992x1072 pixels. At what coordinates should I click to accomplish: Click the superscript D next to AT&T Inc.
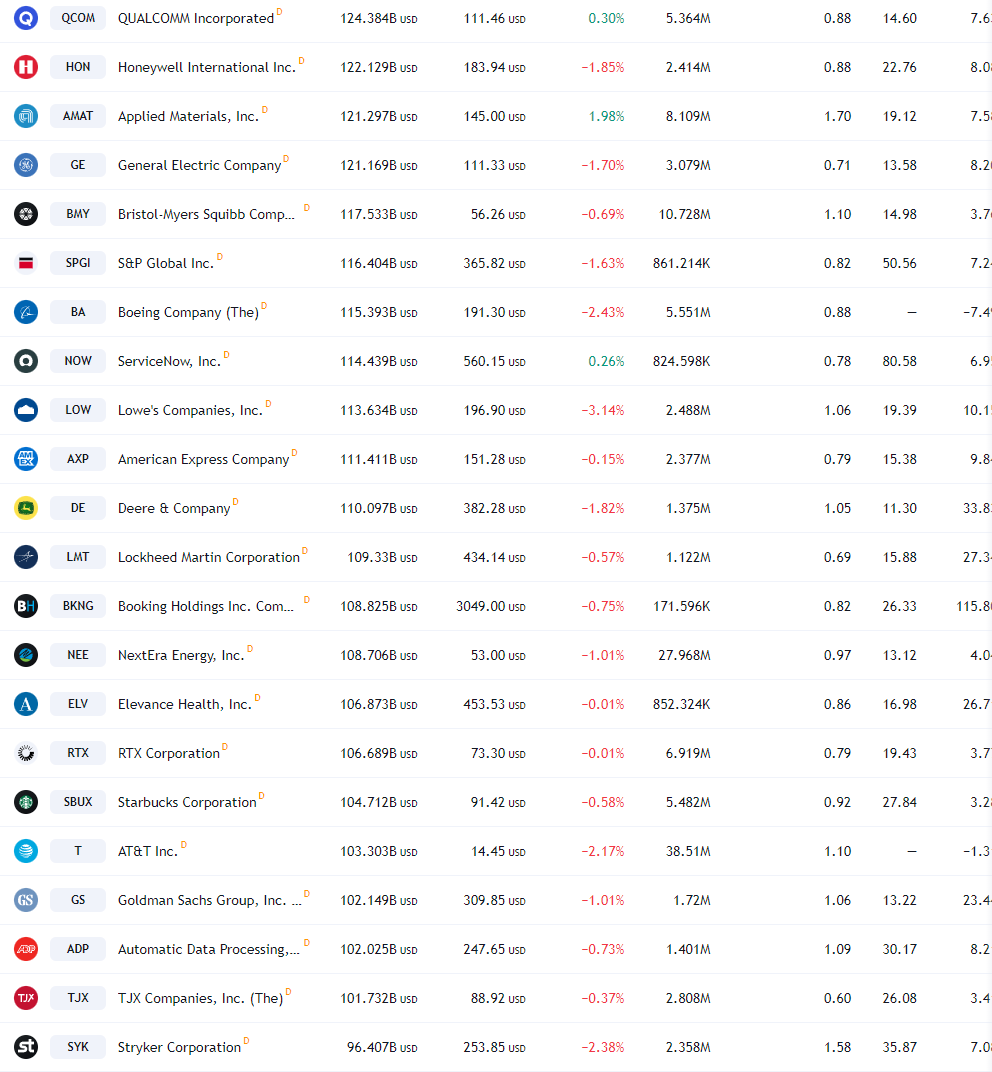(183, 844)
